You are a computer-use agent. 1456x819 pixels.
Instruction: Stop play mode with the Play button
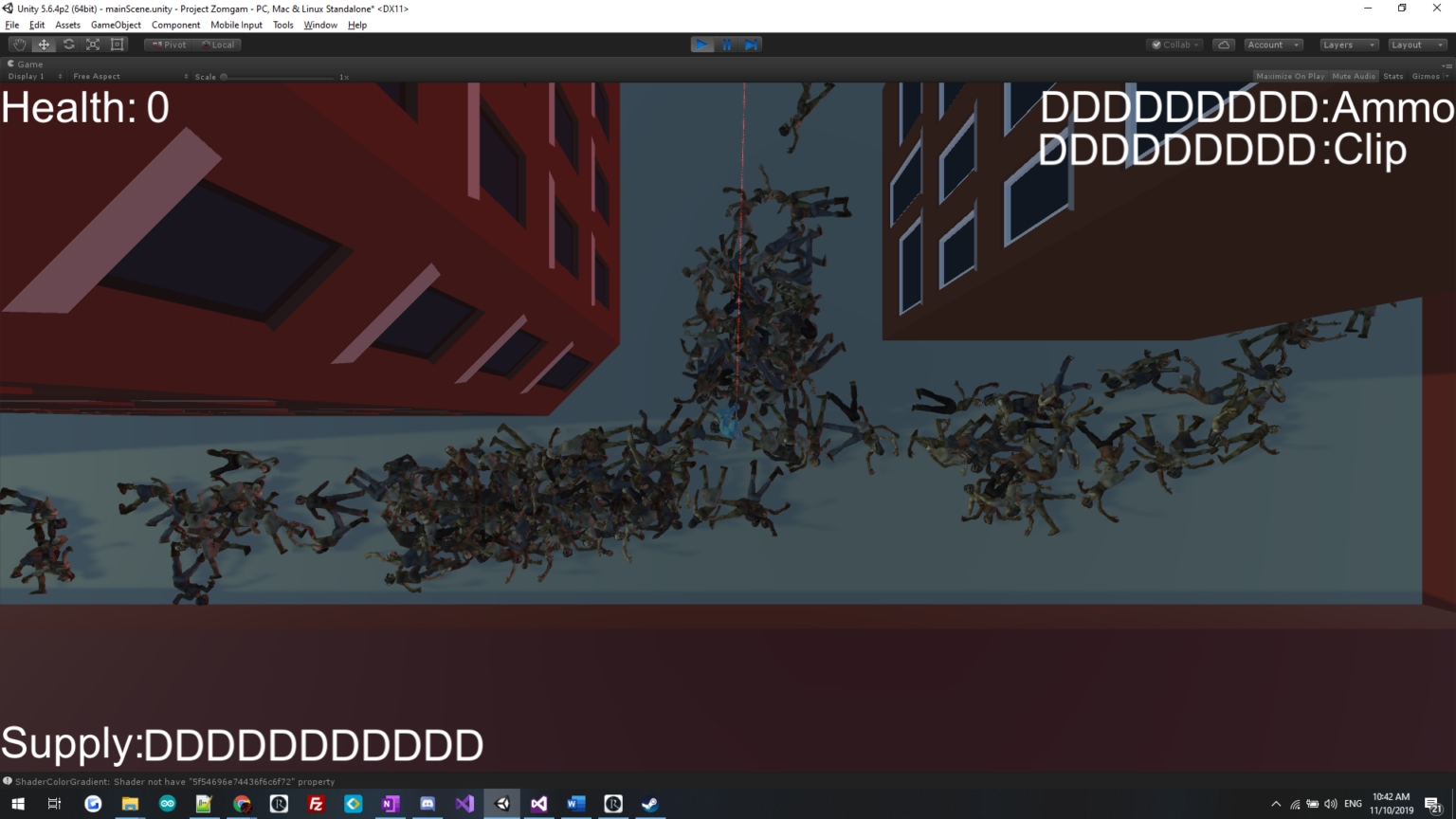[702, 44]
